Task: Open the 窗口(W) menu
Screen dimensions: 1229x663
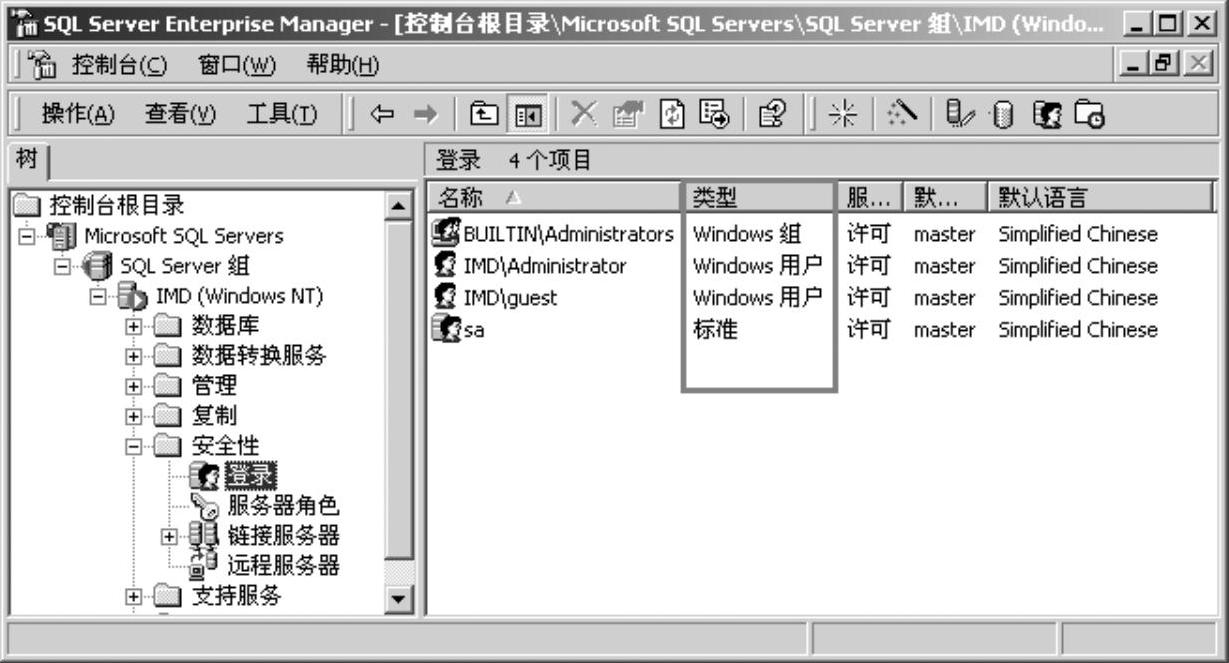Action: point(236,68)
